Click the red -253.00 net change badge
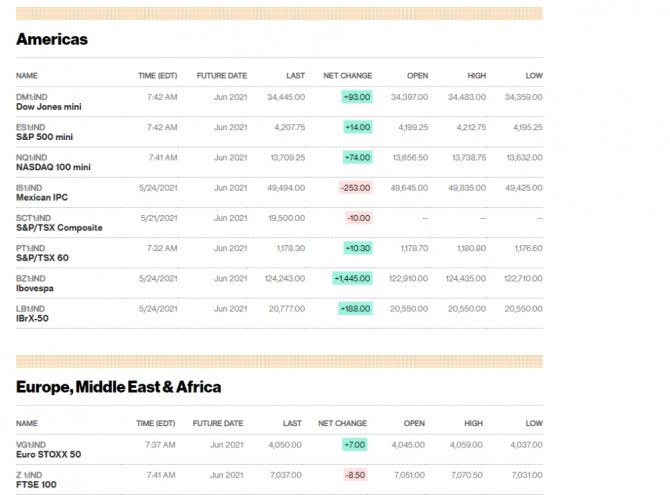670x495 pixels. [355, 188]
